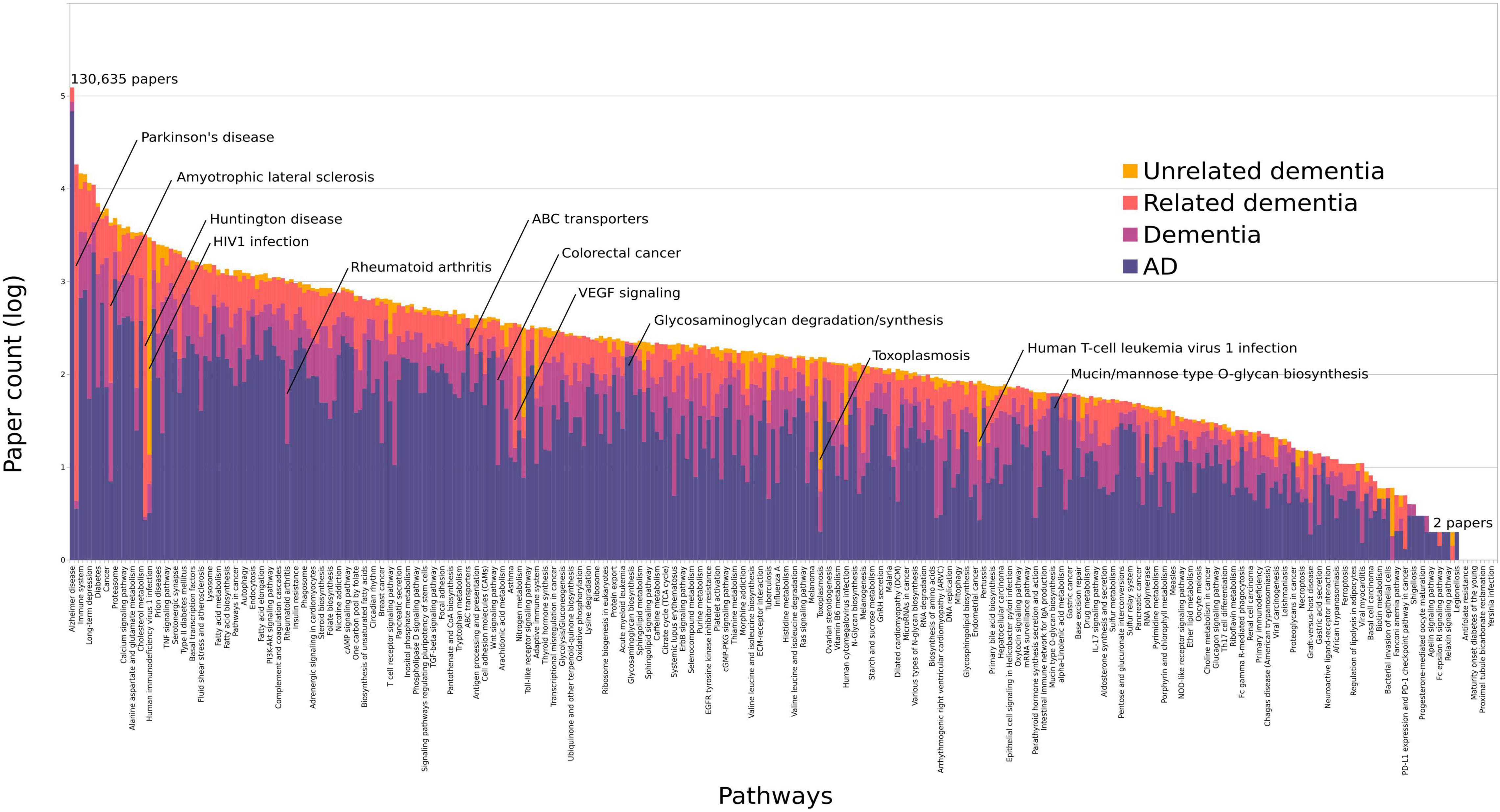The width and height of the screenshot is (1500, 812).
Task: Click the orange Unrelated dementia legend swatch
Action: coord(1130,171)
